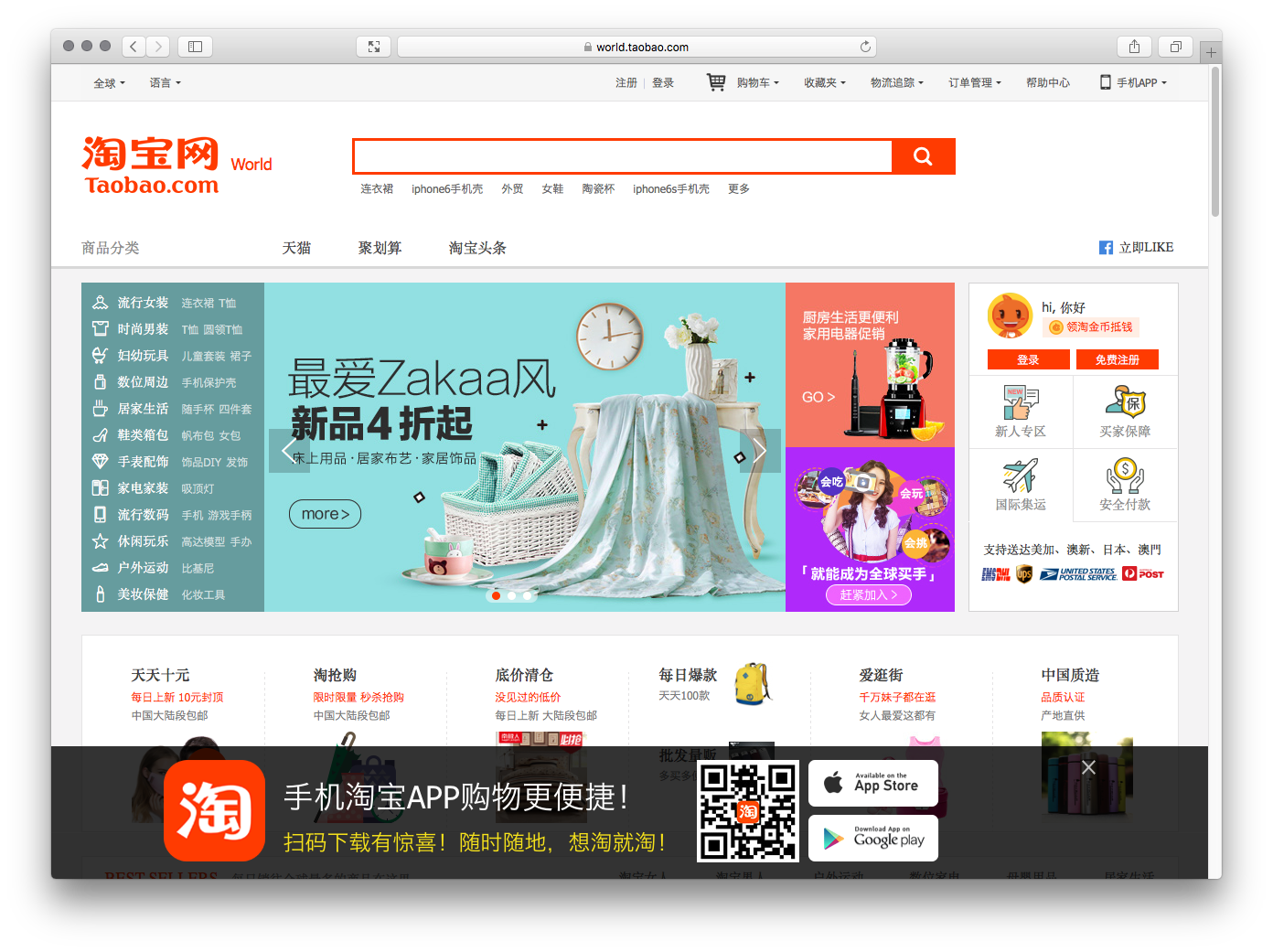Go to the next banner slide
Image resolution: width=1273 pixels, height=952 pixels.
[760, 450]
